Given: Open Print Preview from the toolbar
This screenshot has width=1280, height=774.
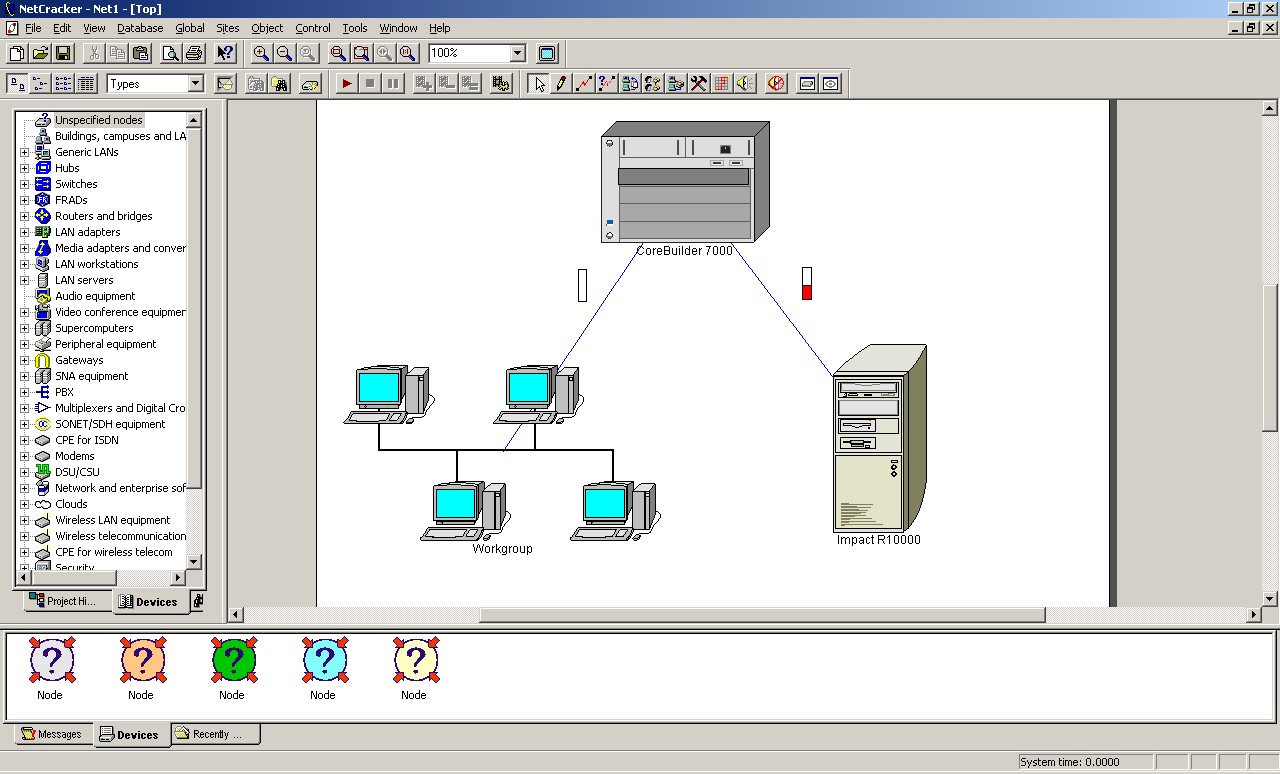Looking at the screenshot, I should coord(171,54).
